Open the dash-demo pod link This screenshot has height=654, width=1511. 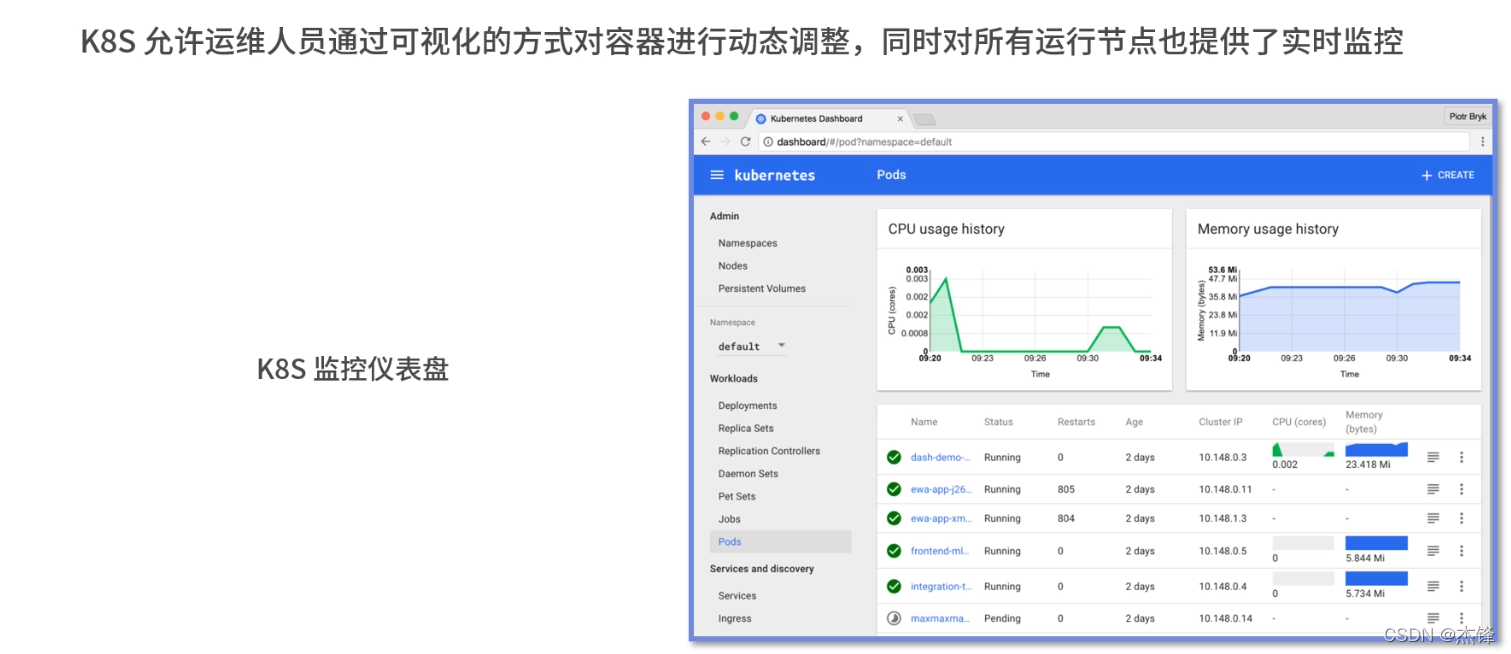point(940,457)
